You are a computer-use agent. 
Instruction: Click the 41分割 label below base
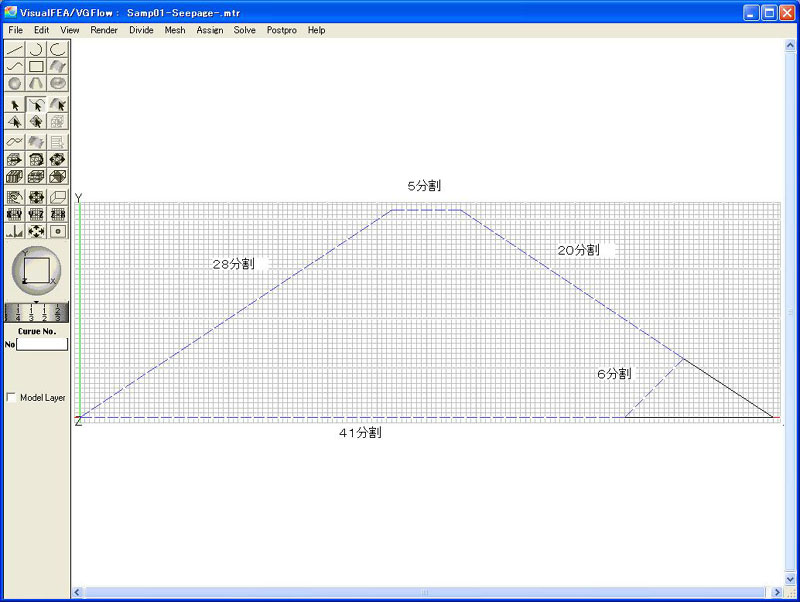click(x=360, y=433)
